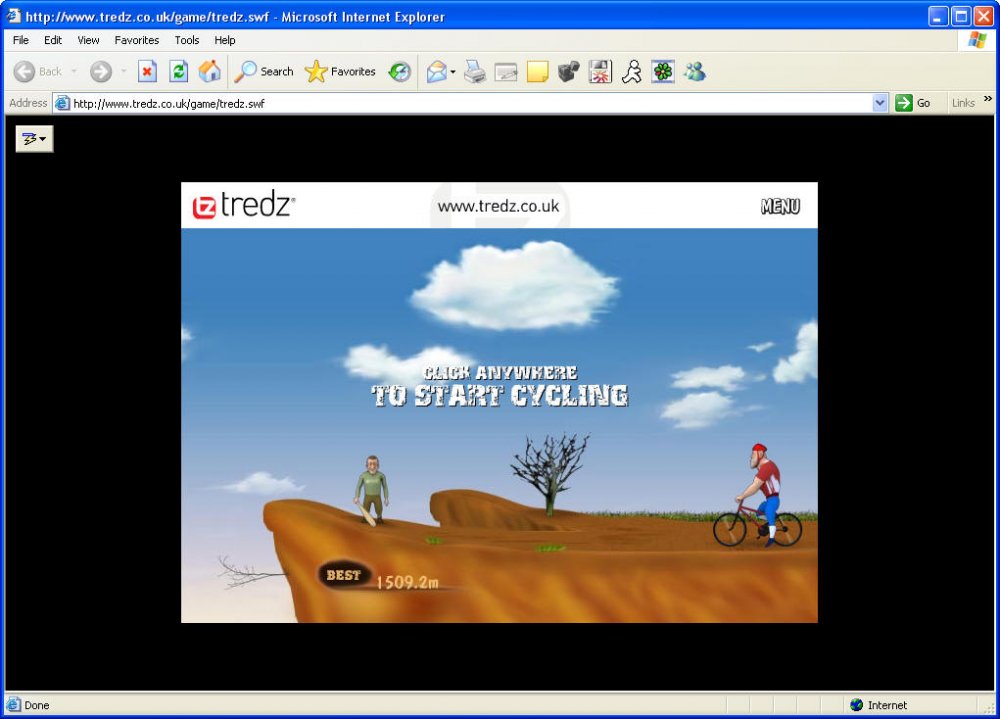Go to the Home page

tap(209, 71)
